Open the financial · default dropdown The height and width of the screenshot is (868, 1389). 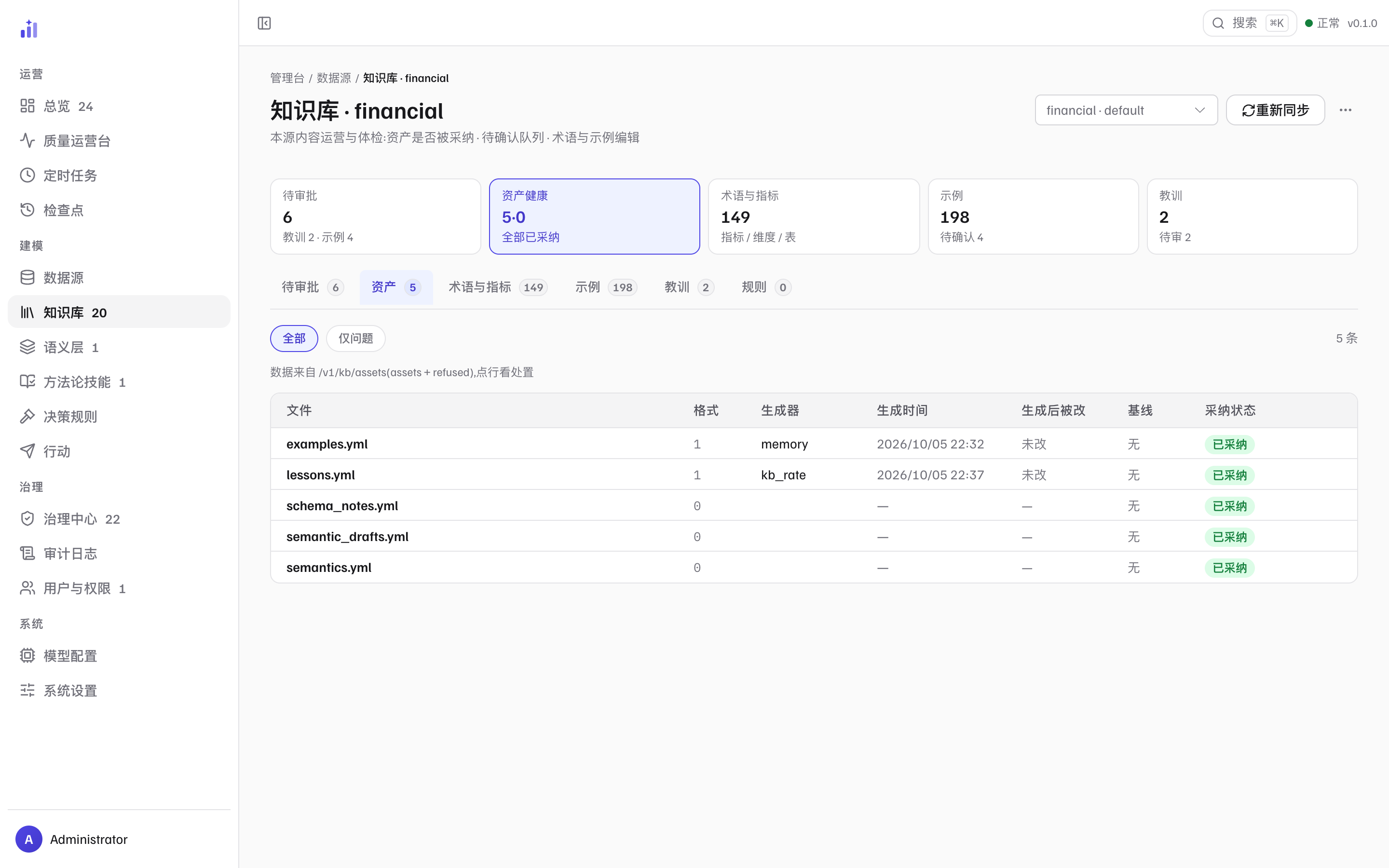point(1126,109)
